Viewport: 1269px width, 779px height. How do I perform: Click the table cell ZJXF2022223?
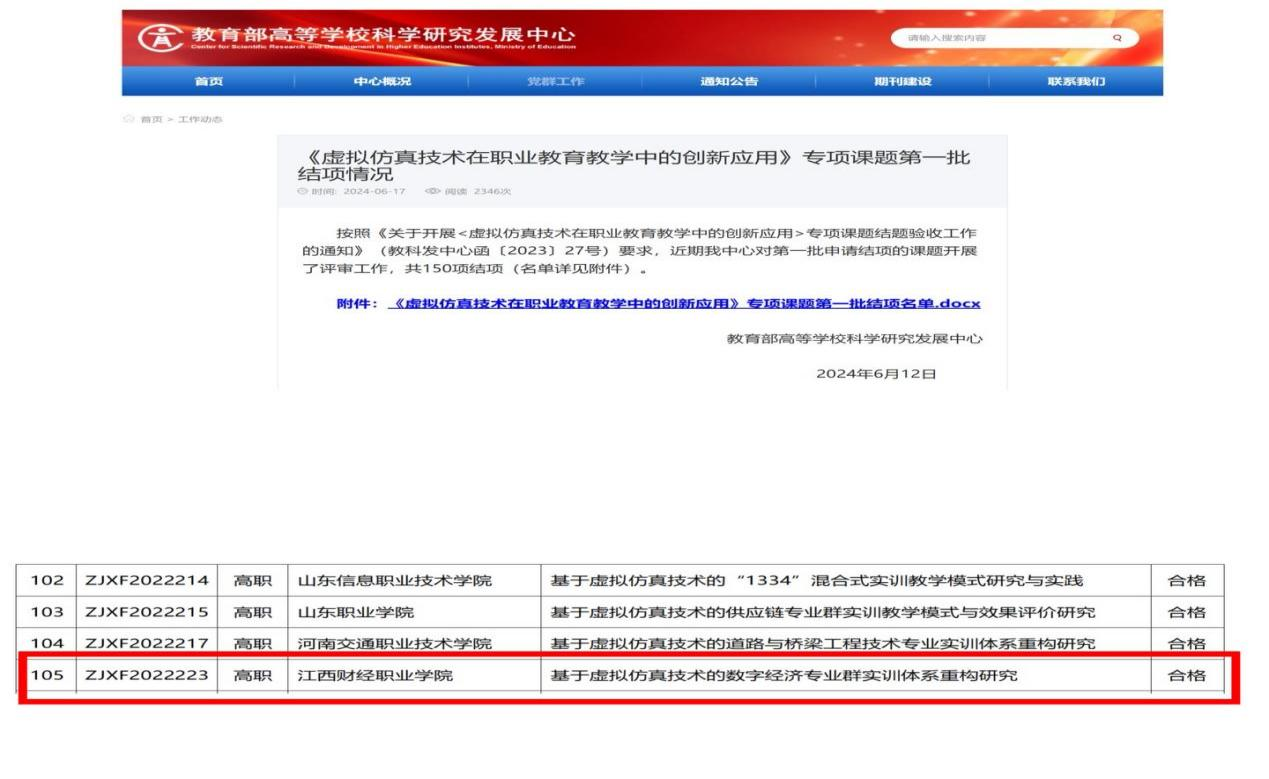tap(147, 675)
